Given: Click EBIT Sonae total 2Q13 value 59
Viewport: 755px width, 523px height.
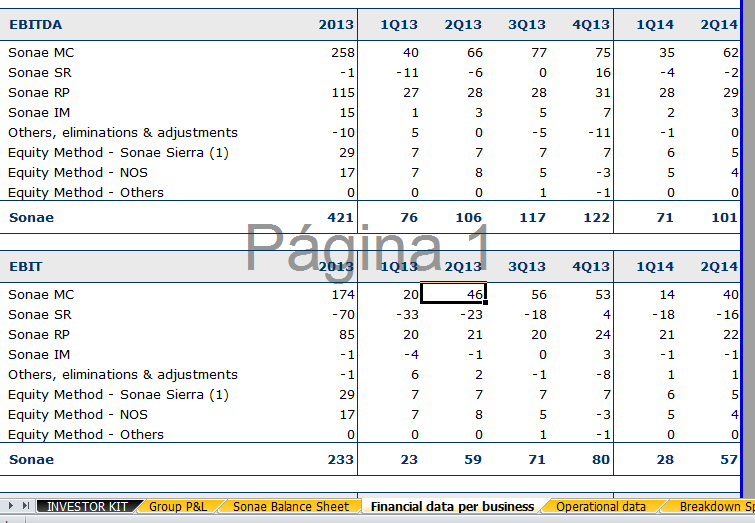Looking at the screenshot, I should click(473, 460).
